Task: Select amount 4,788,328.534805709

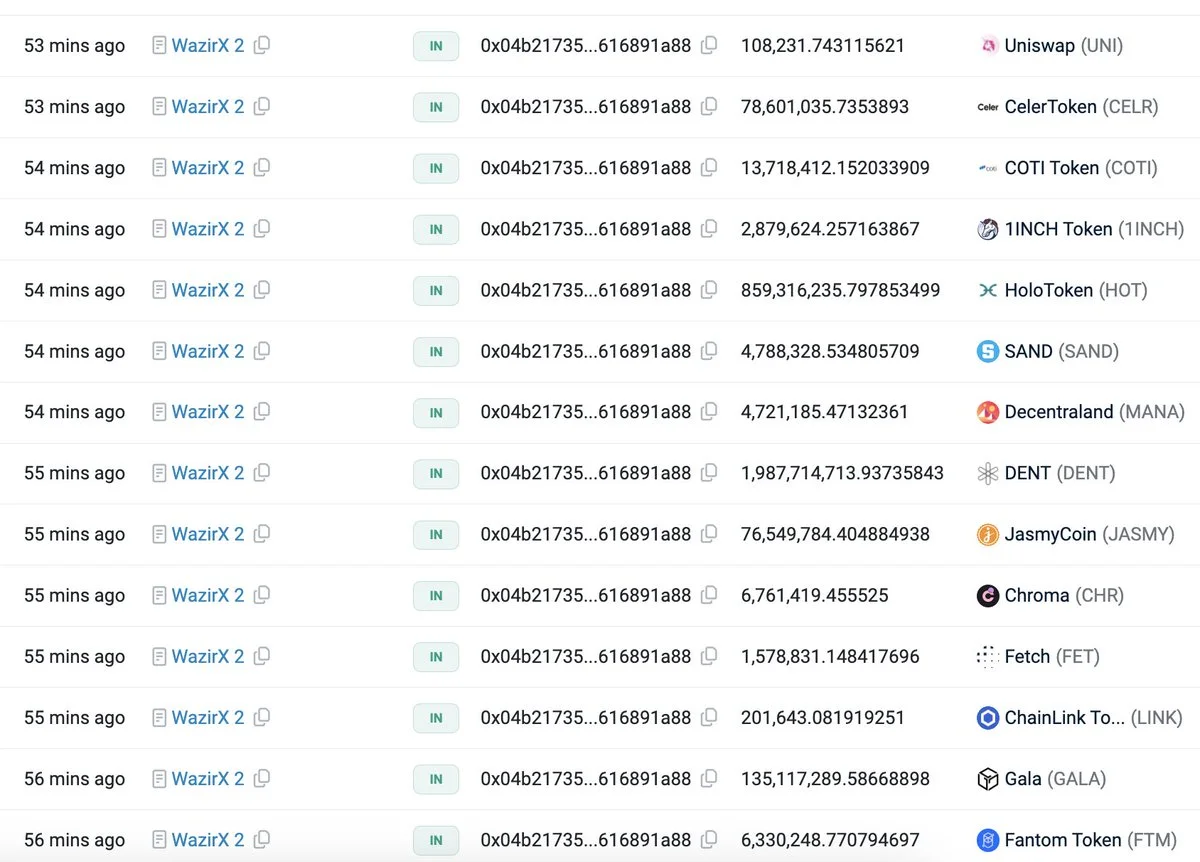Action: pos(830,350)
